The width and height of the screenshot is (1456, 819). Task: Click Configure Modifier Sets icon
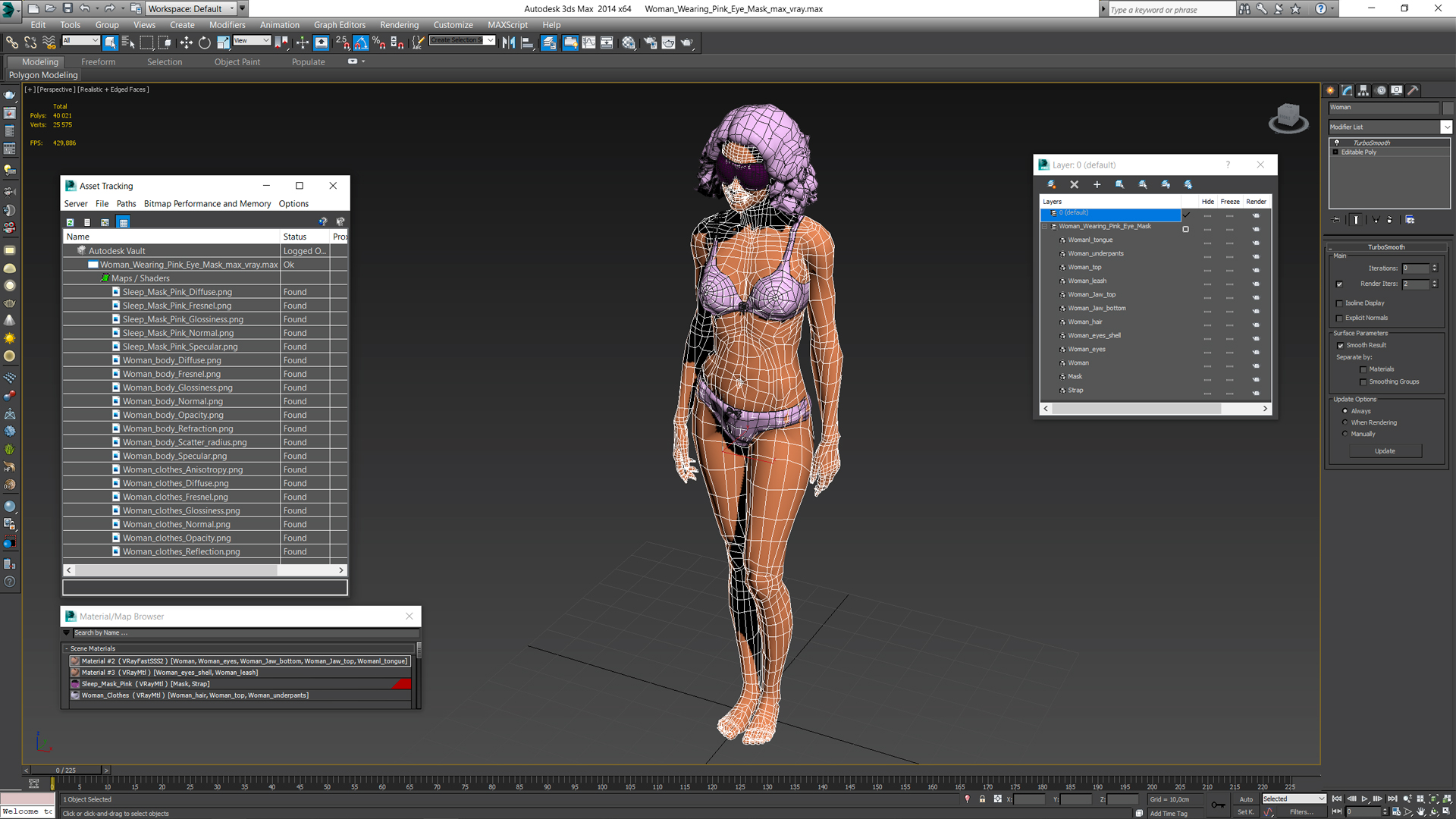tap(1410, 220)
